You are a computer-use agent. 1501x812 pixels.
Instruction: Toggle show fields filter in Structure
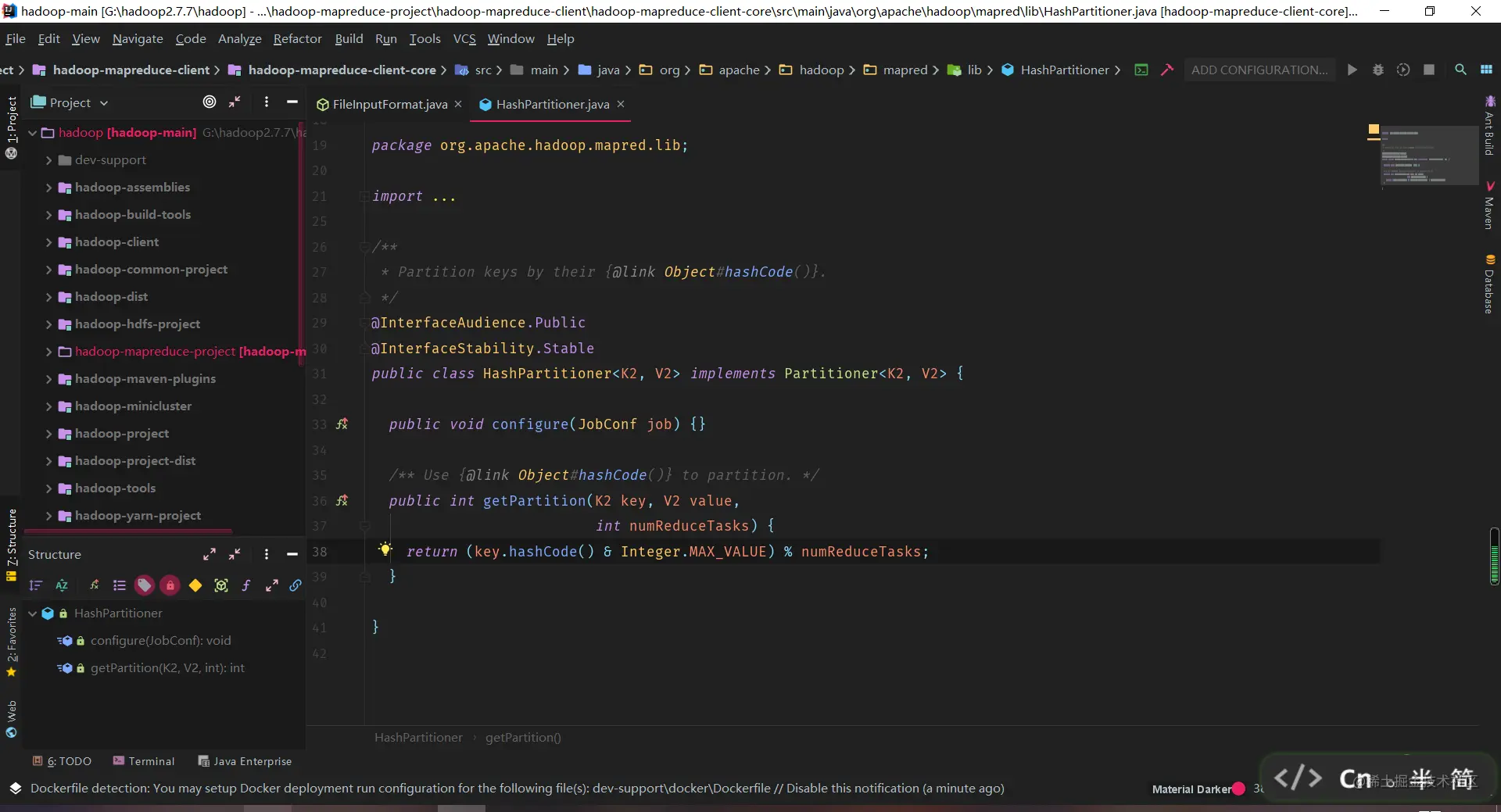(x=195, y=585)
